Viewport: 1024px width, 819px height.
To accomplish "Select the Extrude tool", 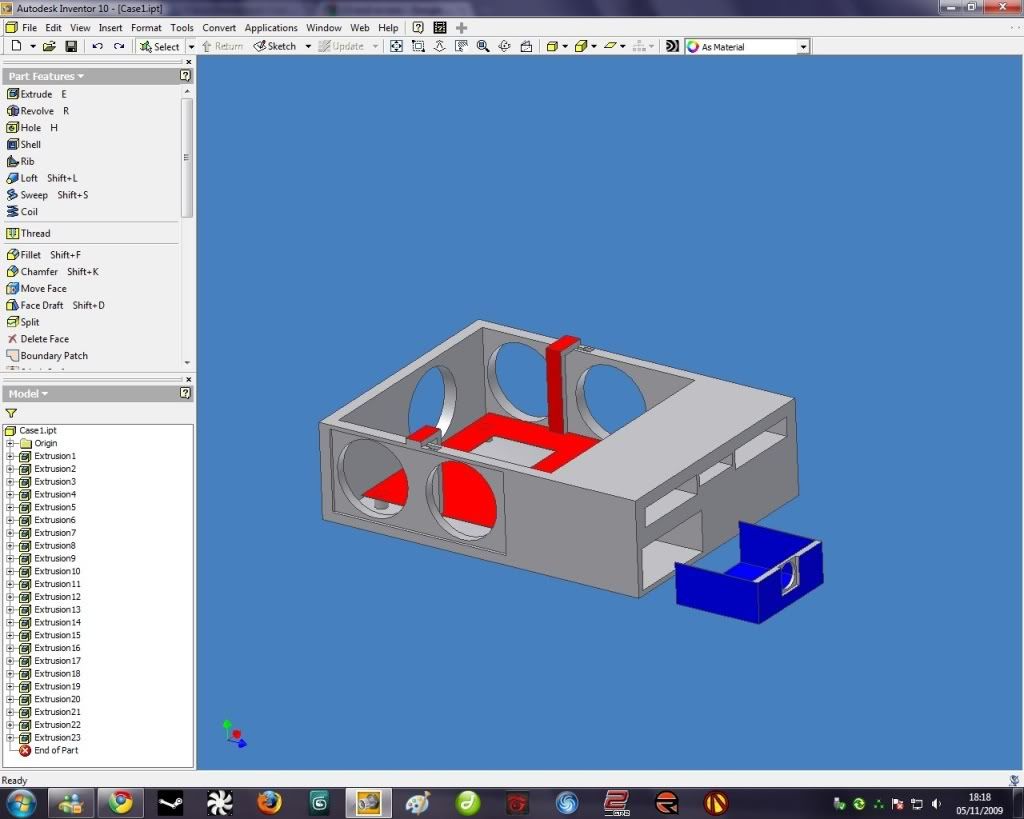I will [37, 94].
